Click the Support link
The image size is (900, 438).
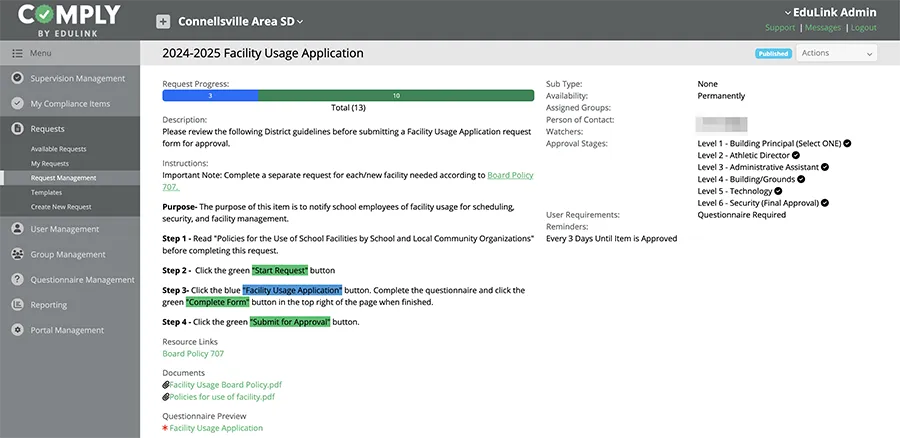tap(780, 28)
